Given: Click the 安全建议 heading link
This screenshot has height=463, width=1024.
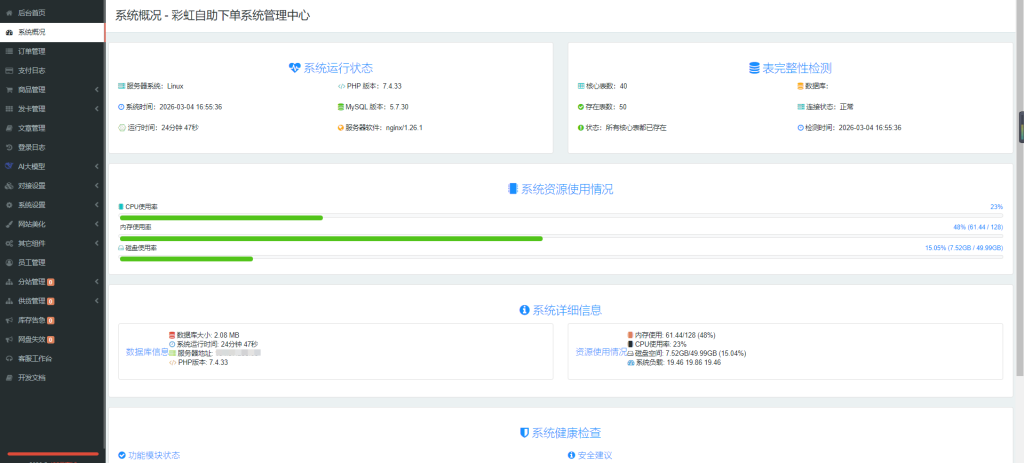Looking at the screenshot, I should [x=594, y=455].
